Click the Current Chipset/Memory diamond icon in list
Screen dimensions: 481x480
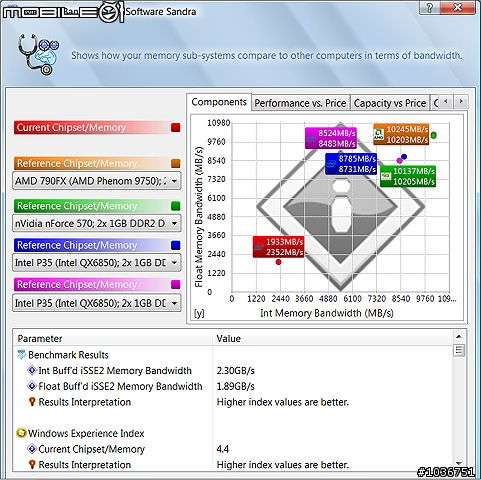[32, 449]
